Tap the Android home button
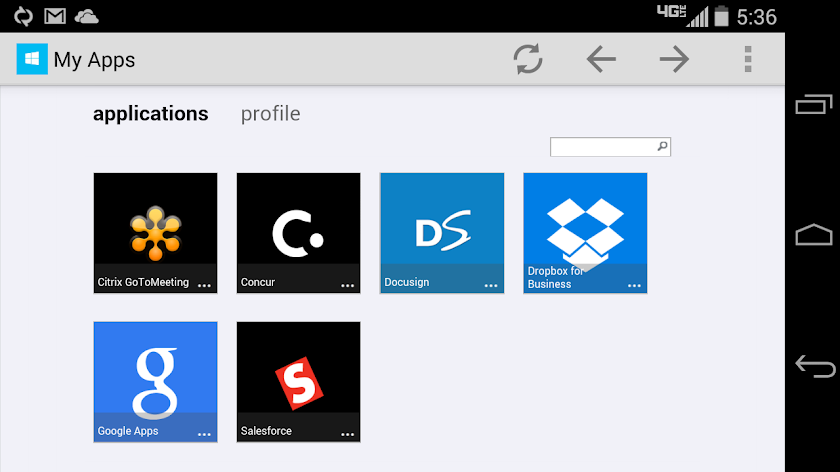Screen dimensions: 840x472 click(x=814, y=235)
